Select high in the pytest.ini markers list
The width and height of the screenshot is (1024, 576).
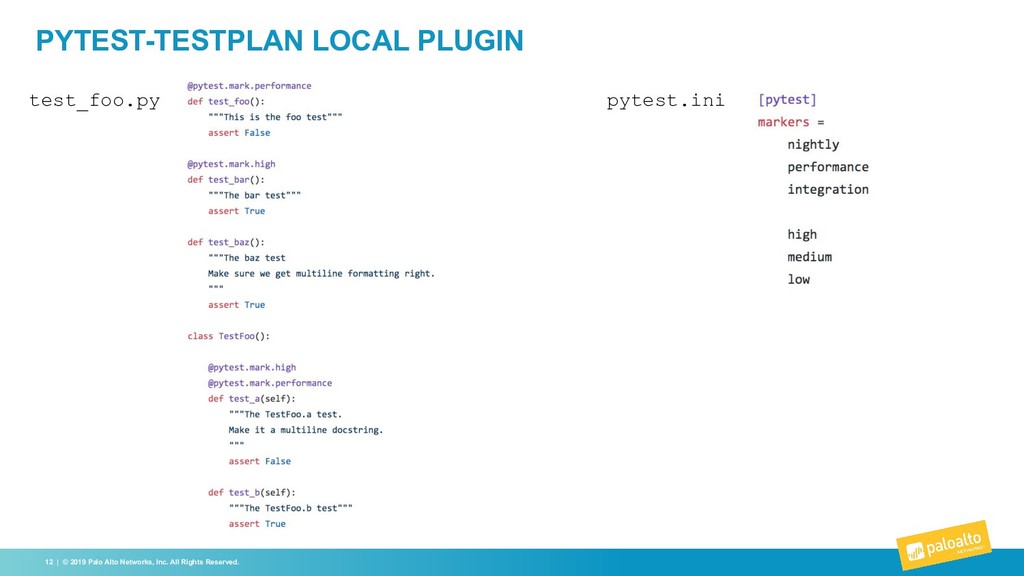[x=802, y=234]
